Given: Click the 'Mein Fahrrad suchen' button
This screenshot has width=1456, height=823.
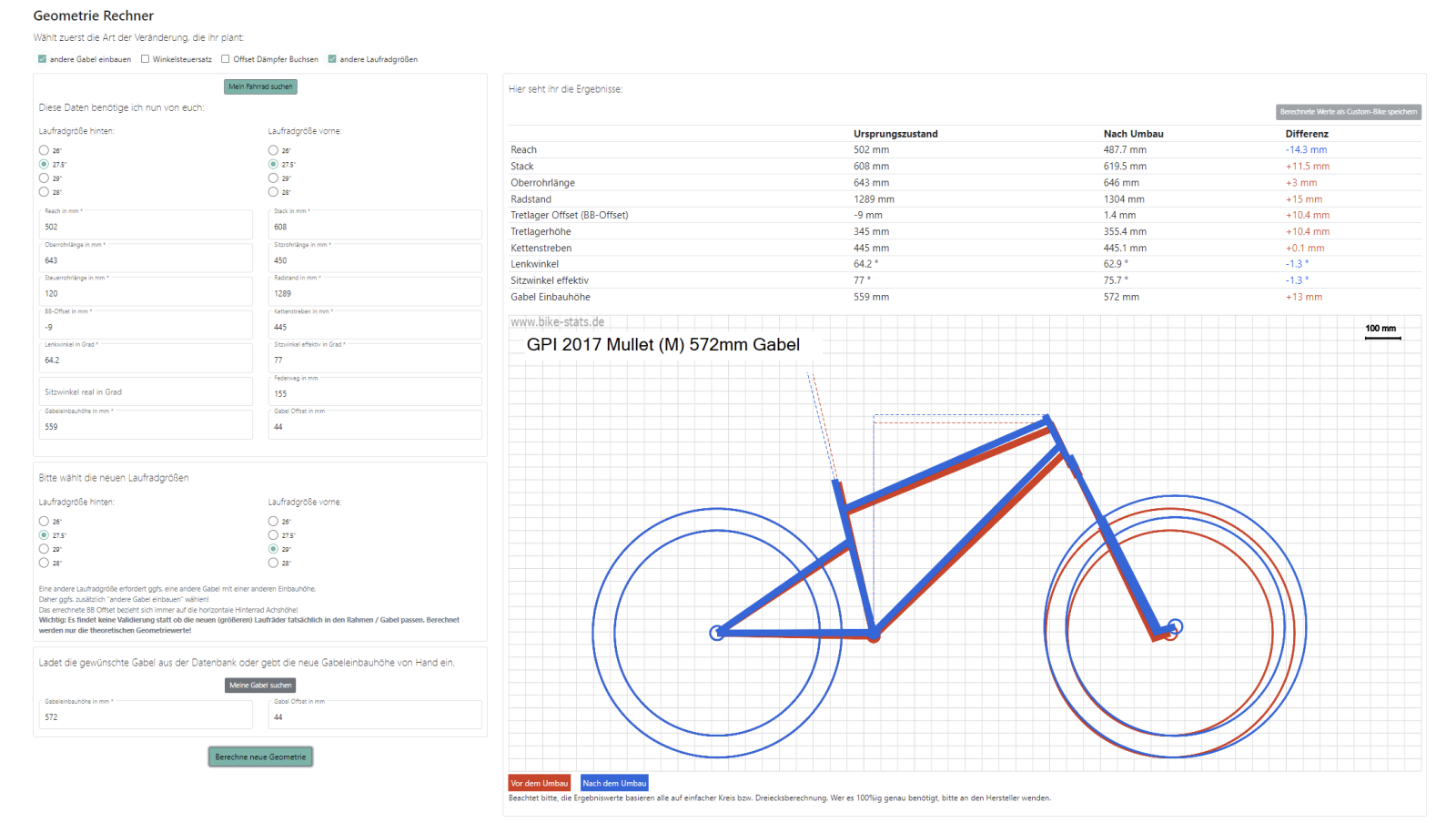Looking at the screenshot, I should point(260,86).
